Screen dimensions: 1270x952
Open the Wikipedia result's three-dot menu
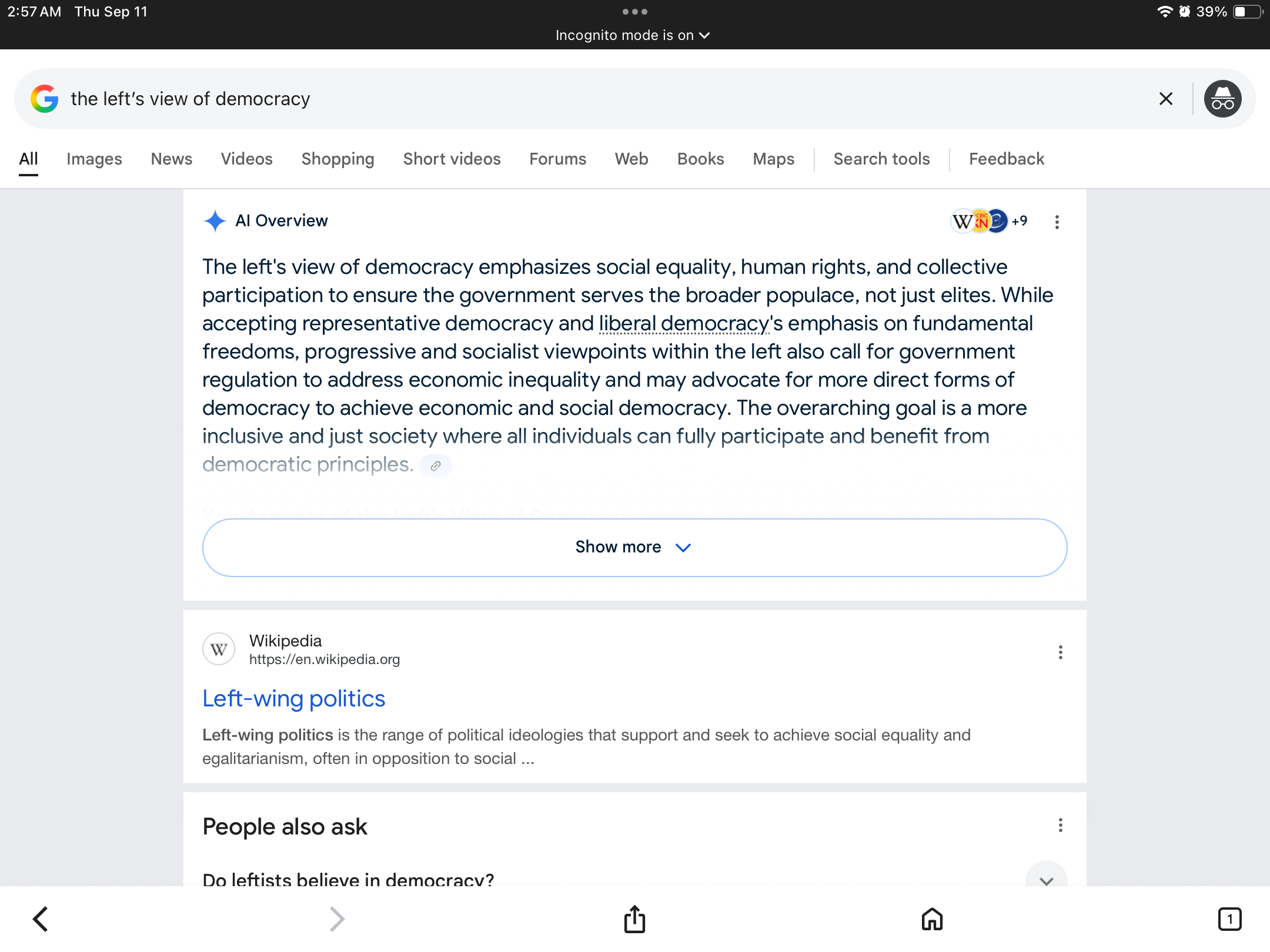click(x=1060, y=652)
